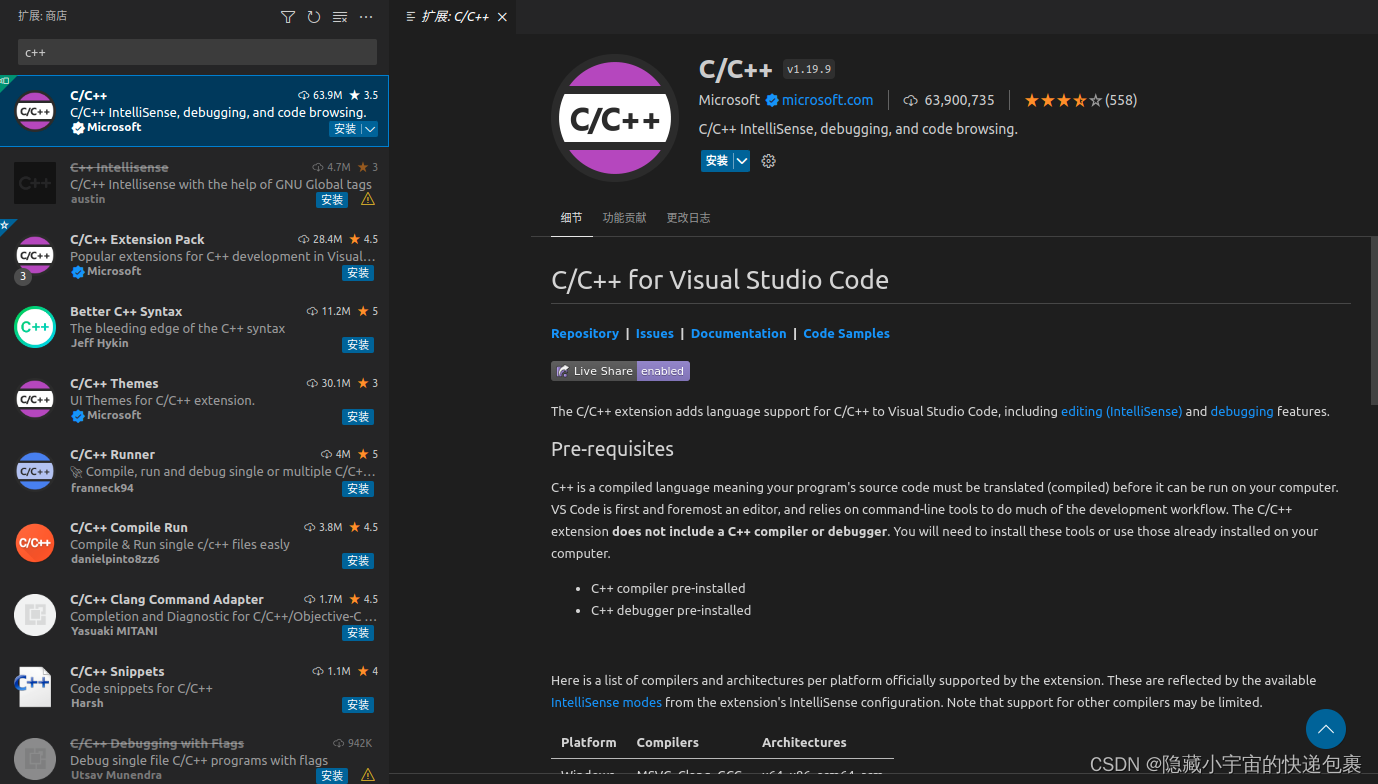Screen dimensions: 1378x784
Task: Click the filter extensions funnel icon
Action: click(x=288, y=17)
